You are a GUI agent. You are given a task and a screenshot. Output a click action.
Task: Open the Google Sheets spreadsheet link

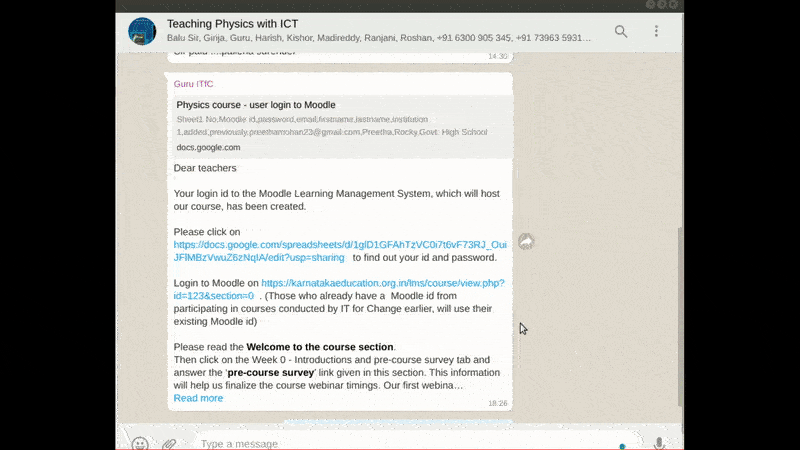(x=340, y=251)
